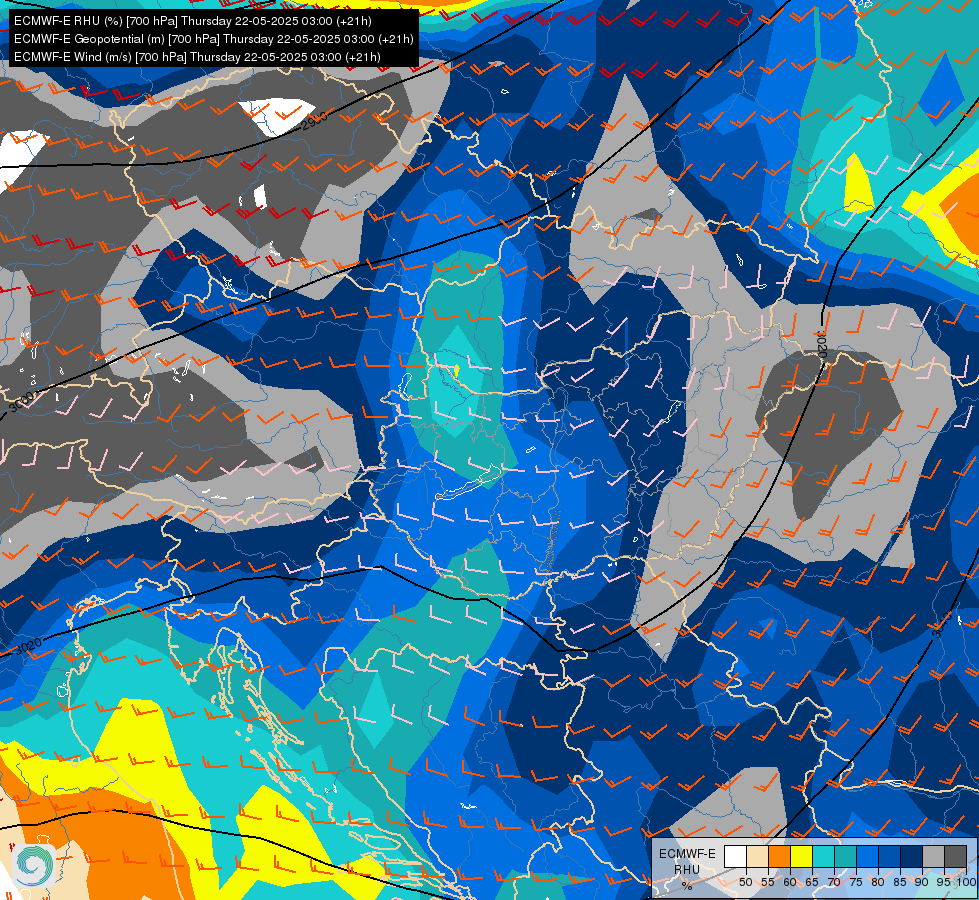Click the '75' legend tick label
Viewport: 979px width, 900px height.
pyautogui.click(x=856, y=882)
